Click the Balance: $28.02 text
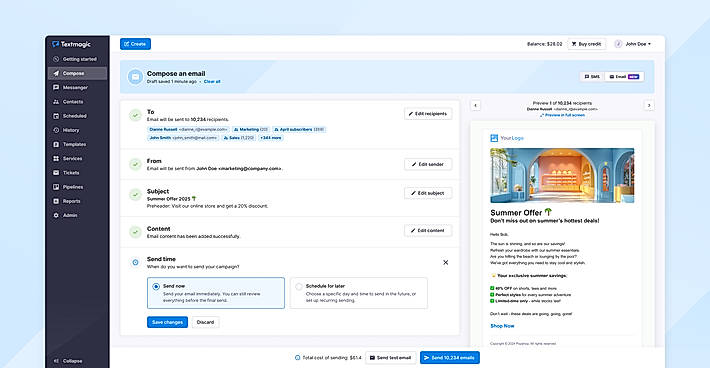This screenshot has width=710, height=368. click(544, 44)
